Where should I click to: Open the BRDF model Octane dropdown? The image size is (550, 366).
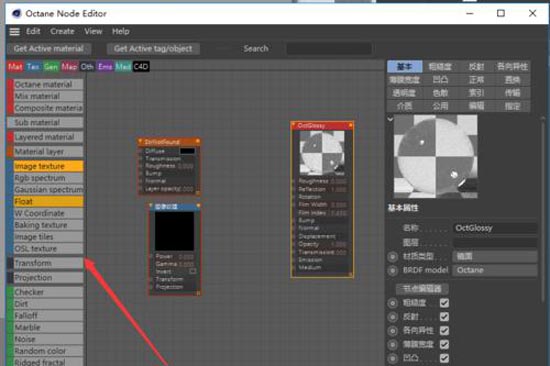pyautogui.click(x=495, y=270)
